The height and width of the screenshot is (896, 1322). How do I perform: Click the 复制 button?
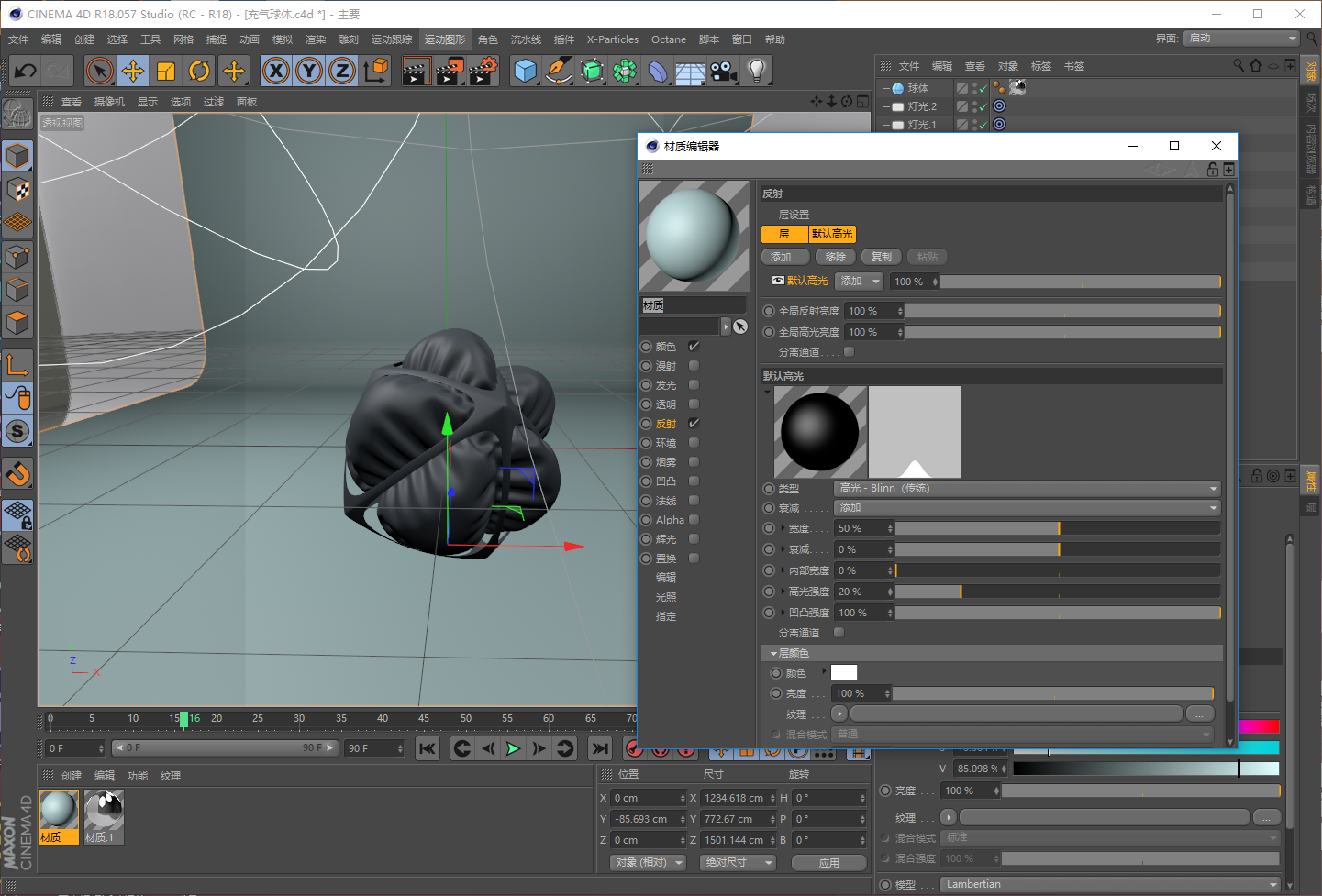(x=881, y=257)
